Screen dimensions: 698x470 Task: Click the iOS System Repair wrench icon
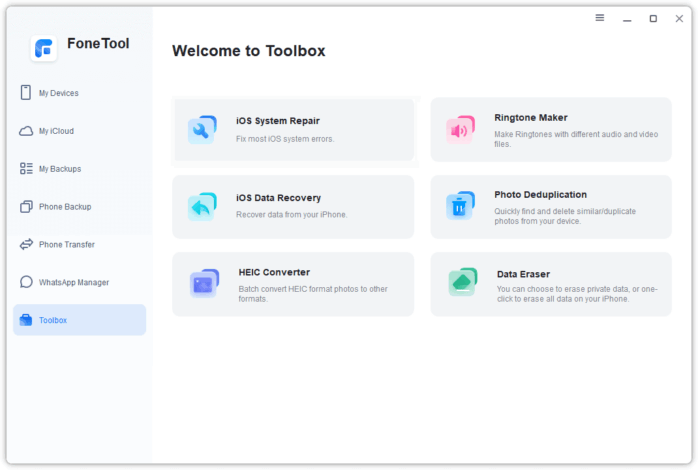202,130
